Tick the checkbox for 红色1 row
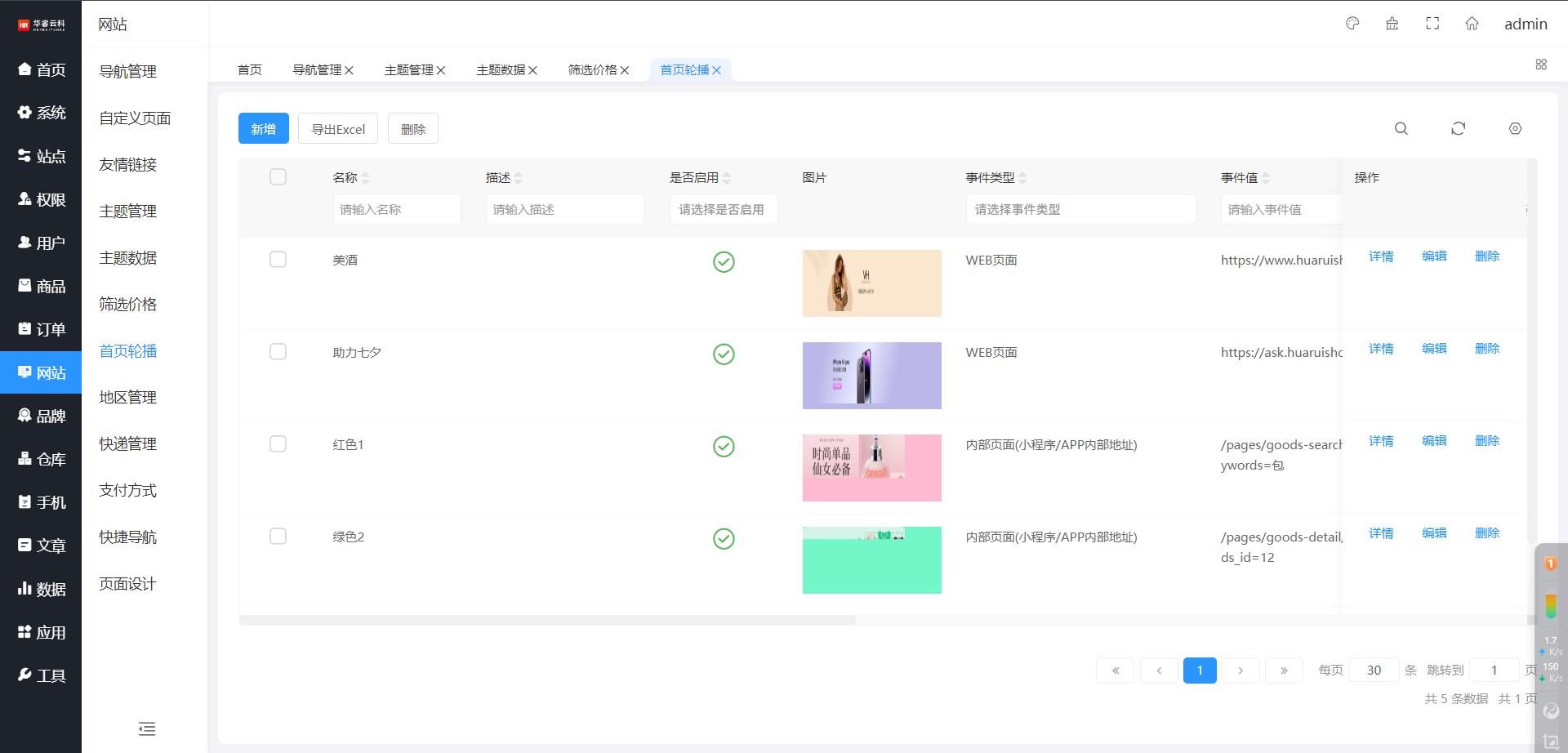The width and height of the screenshot is (1568, 753). tap(278, 444)
